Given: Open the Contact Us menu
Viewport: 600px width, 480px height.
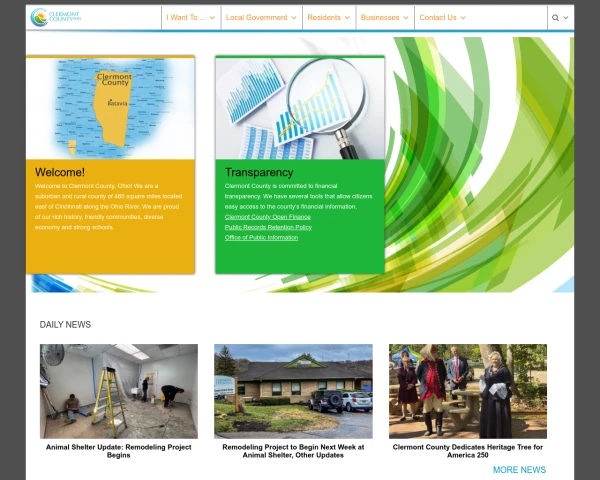Looking at the screenshot, I should tap(438, 18).
